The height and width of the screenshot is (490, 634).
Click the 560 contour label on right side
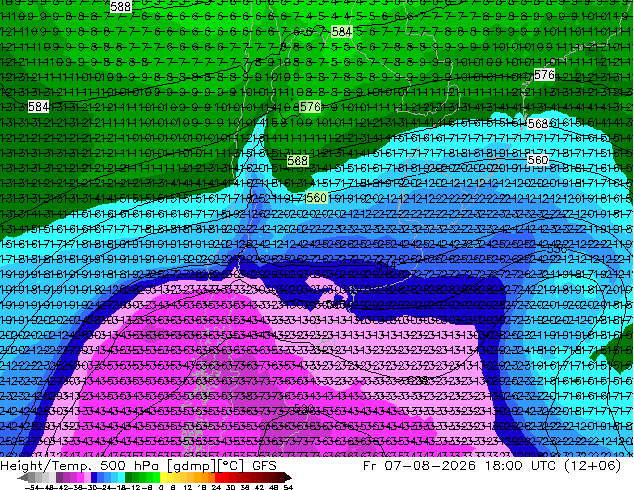pos(538,161)
